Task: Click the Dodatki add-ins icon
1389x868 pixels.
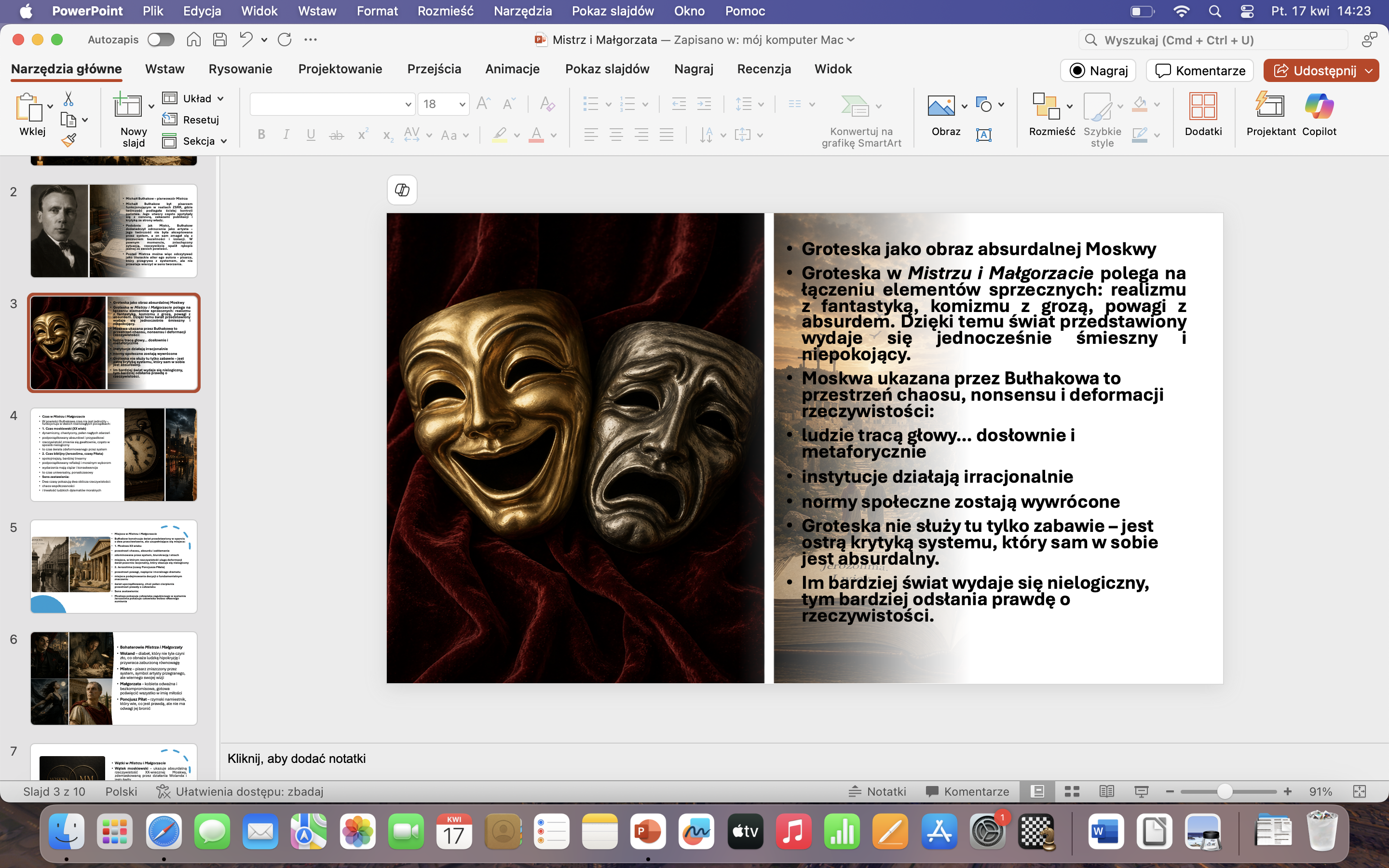Action: click(x=1202, y=114)
